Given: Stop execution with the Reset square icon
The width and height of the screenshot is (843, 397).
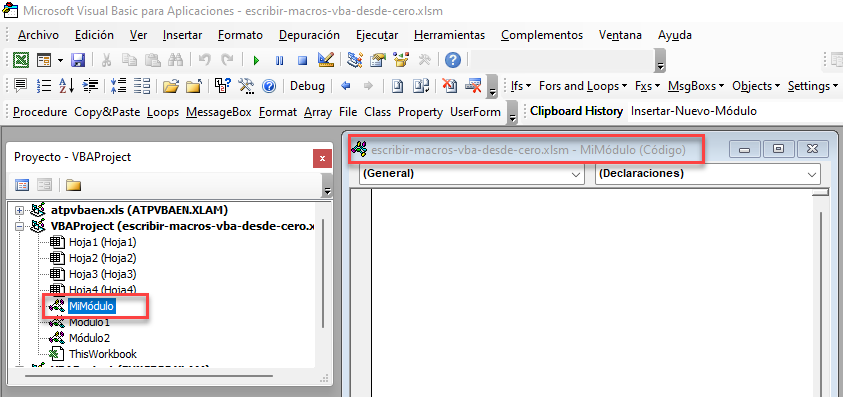Looking at the screenshot, I should (x=302, y=60).
